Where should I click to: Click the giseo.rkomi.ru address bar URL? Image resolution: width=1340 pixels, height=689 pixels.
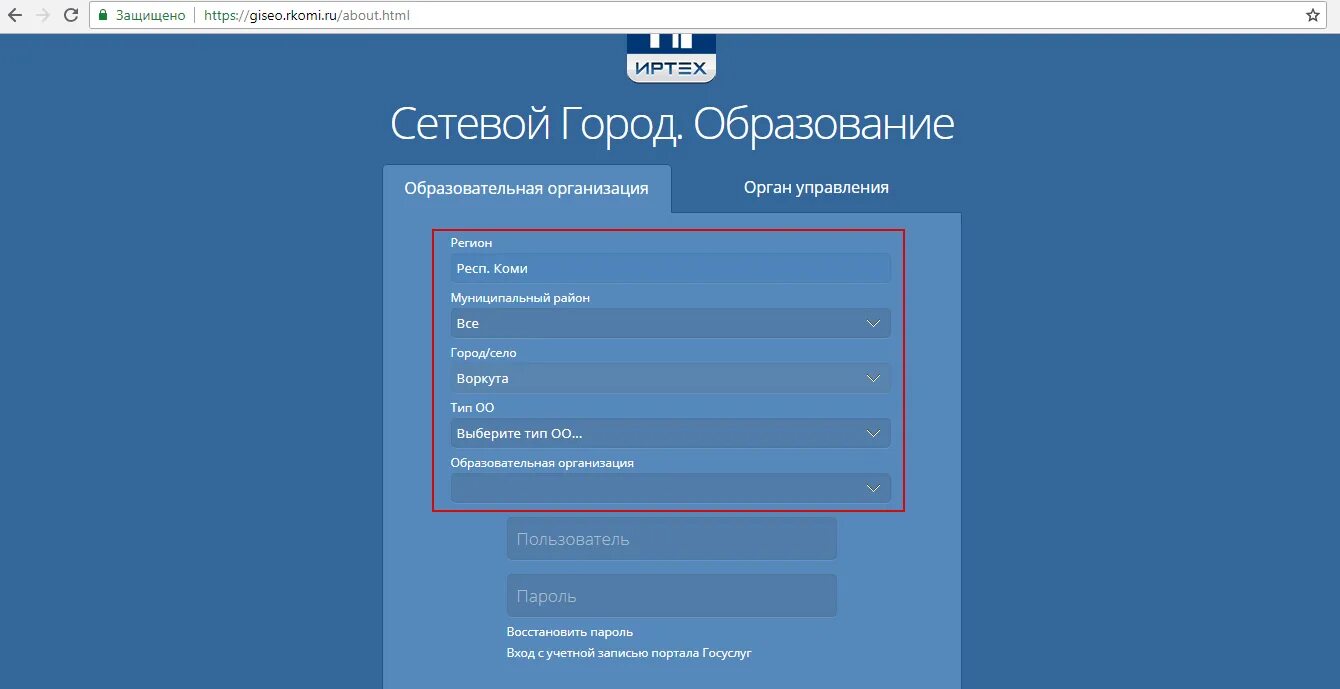click(x=307, y=15)
